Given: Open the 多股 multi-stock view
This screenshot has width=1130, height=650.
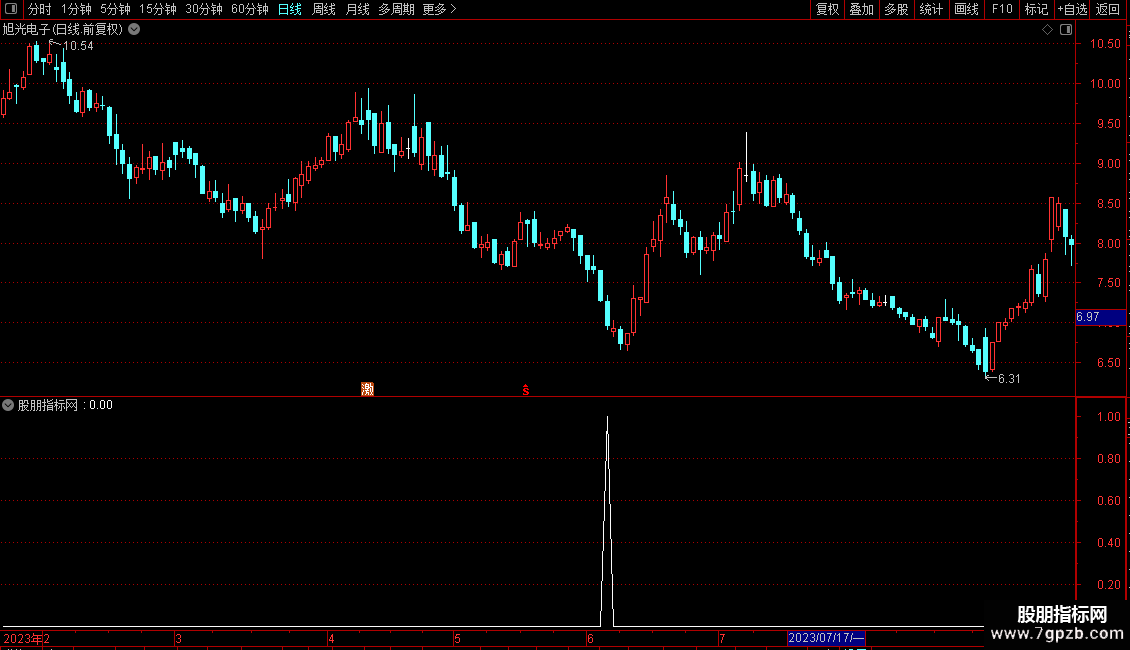Looking at the screenshot, I should tap(897, 9).
